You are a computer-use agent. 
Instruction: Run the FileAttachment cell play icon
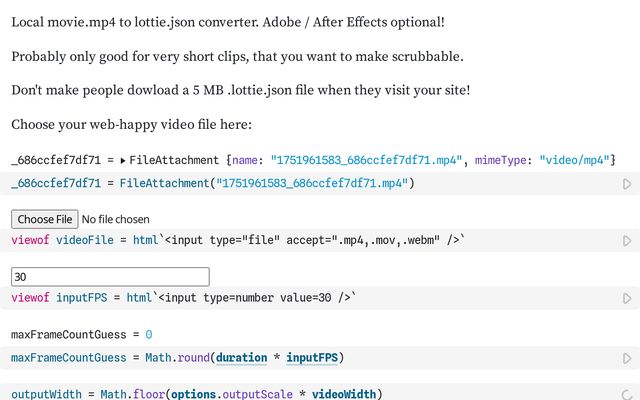(x=627, y=184)
